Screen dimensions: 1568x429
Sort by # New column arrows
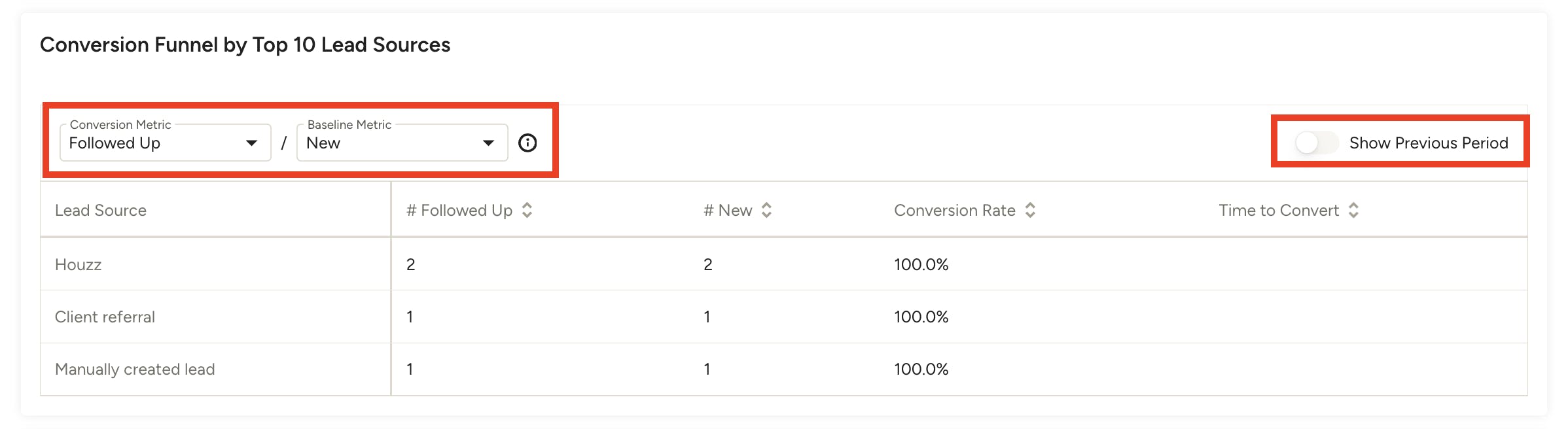tap(766, 210)
